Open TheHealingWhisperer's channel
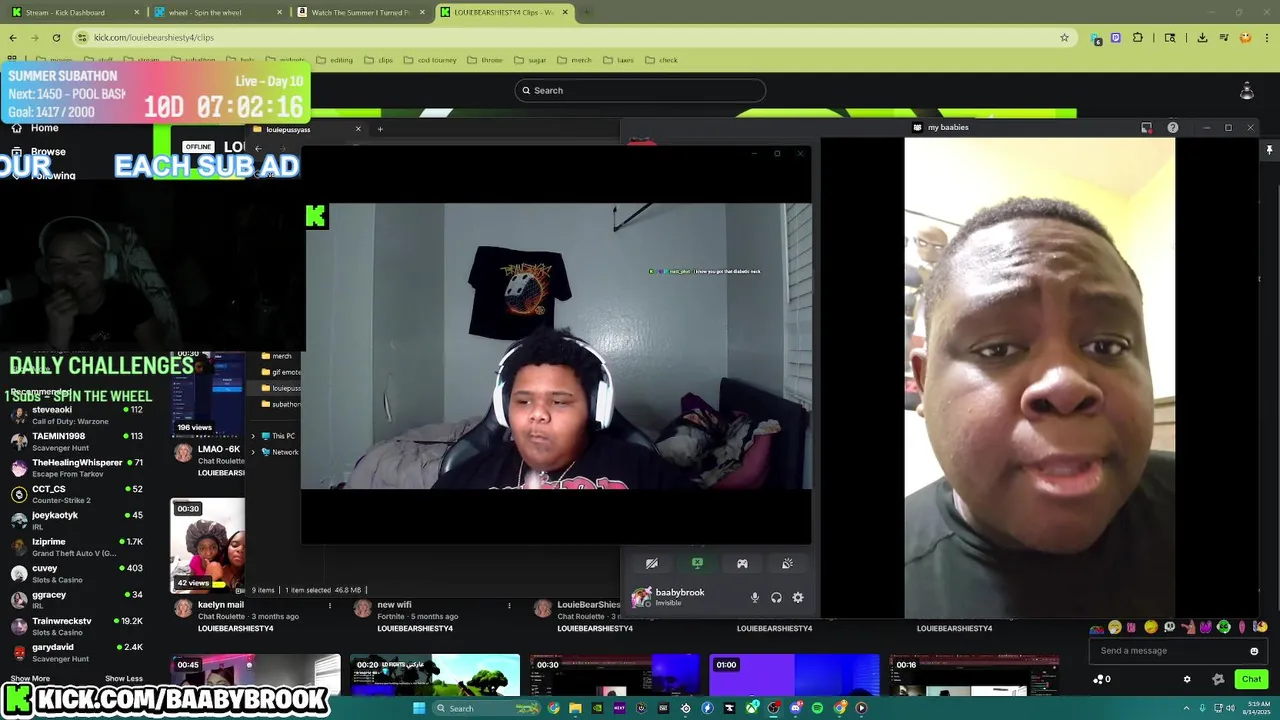The width and height of the screenshot is (1280, 720). coord(78,467)
